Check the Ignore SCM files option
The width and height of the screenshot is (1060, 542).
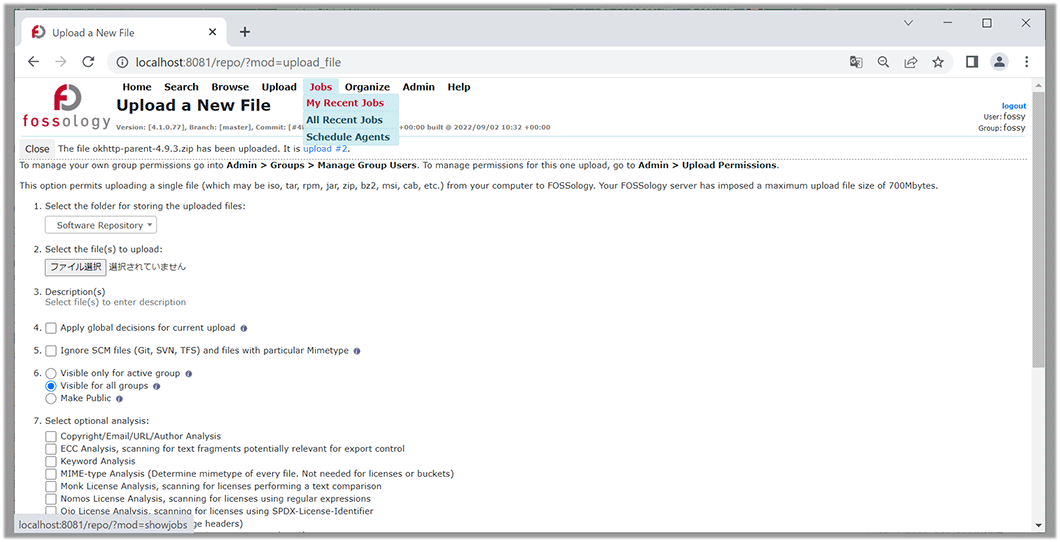(x=51, y=351)
